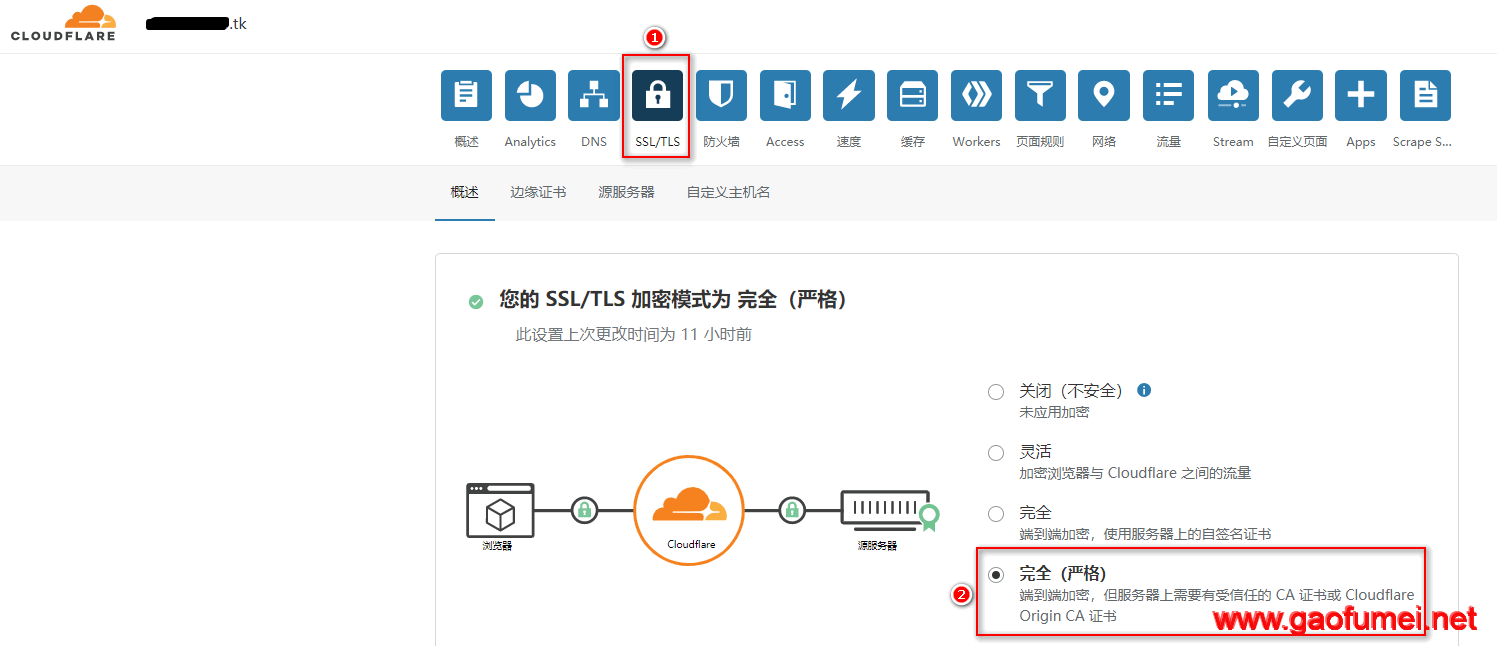The width and height of the screenshot is (1497, 646).
Task: Open the 缓存 drive icon
Action: 913,96
